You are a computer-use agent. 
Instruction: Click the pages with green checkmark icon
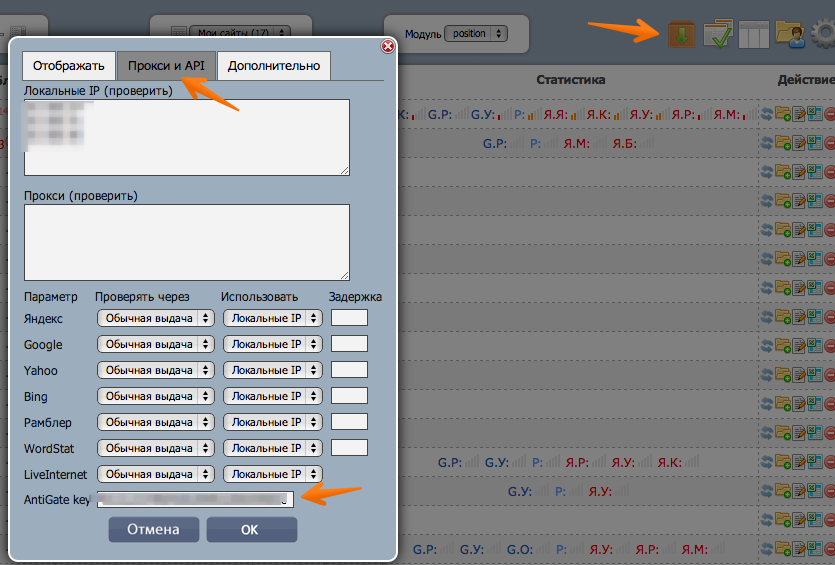(718, 34)
